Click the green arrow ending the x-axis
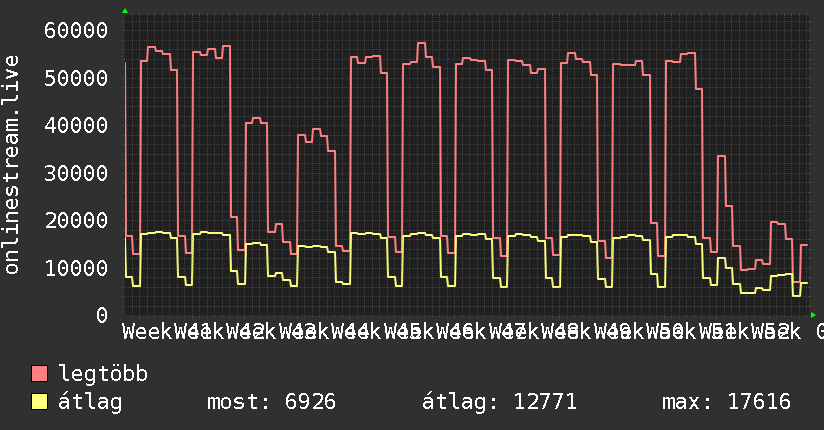This screenshot has width=824, height=430. point(813,315)
